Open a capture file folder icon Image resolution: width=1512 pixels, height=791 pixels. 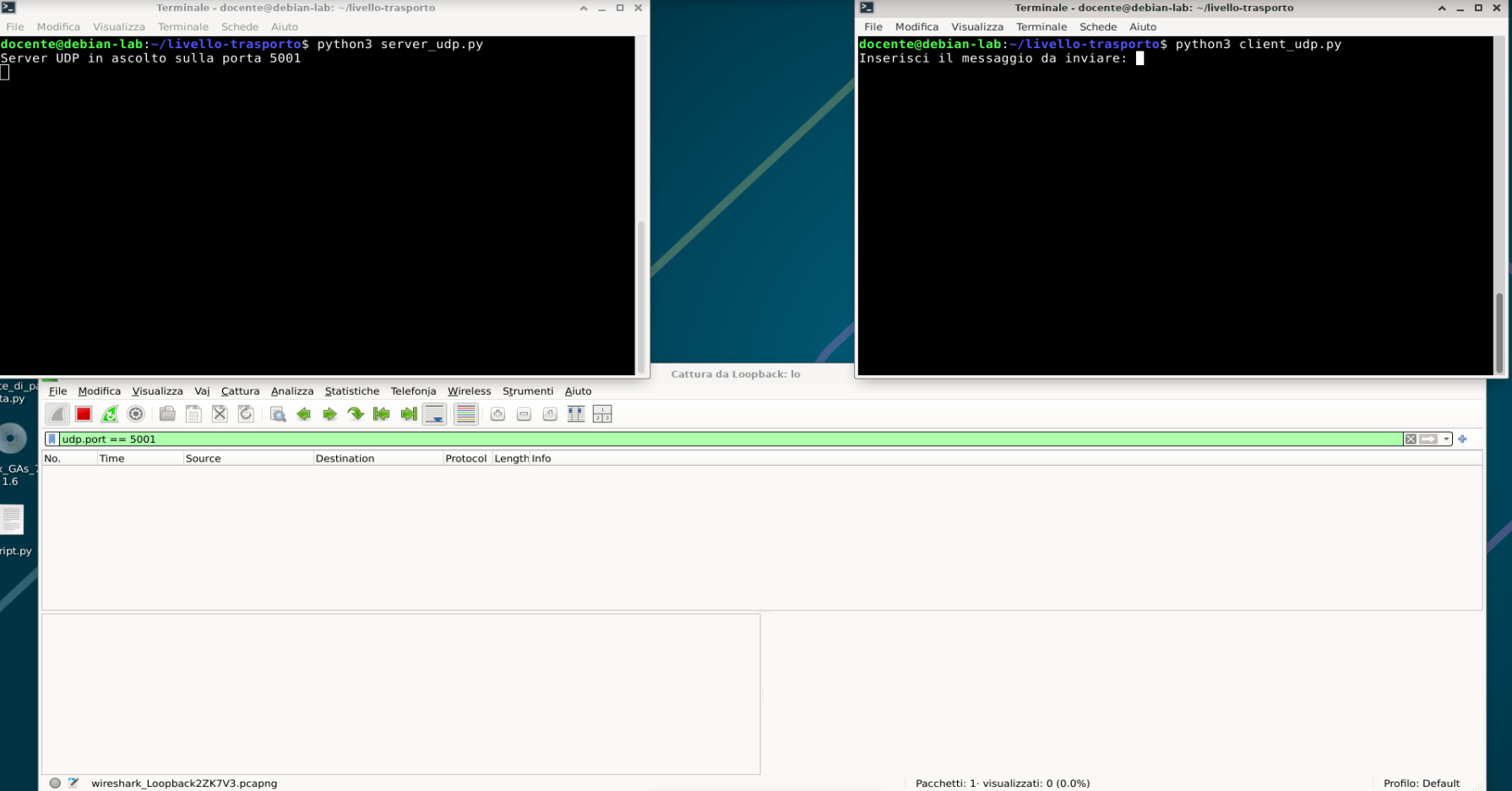click(167, 414)
